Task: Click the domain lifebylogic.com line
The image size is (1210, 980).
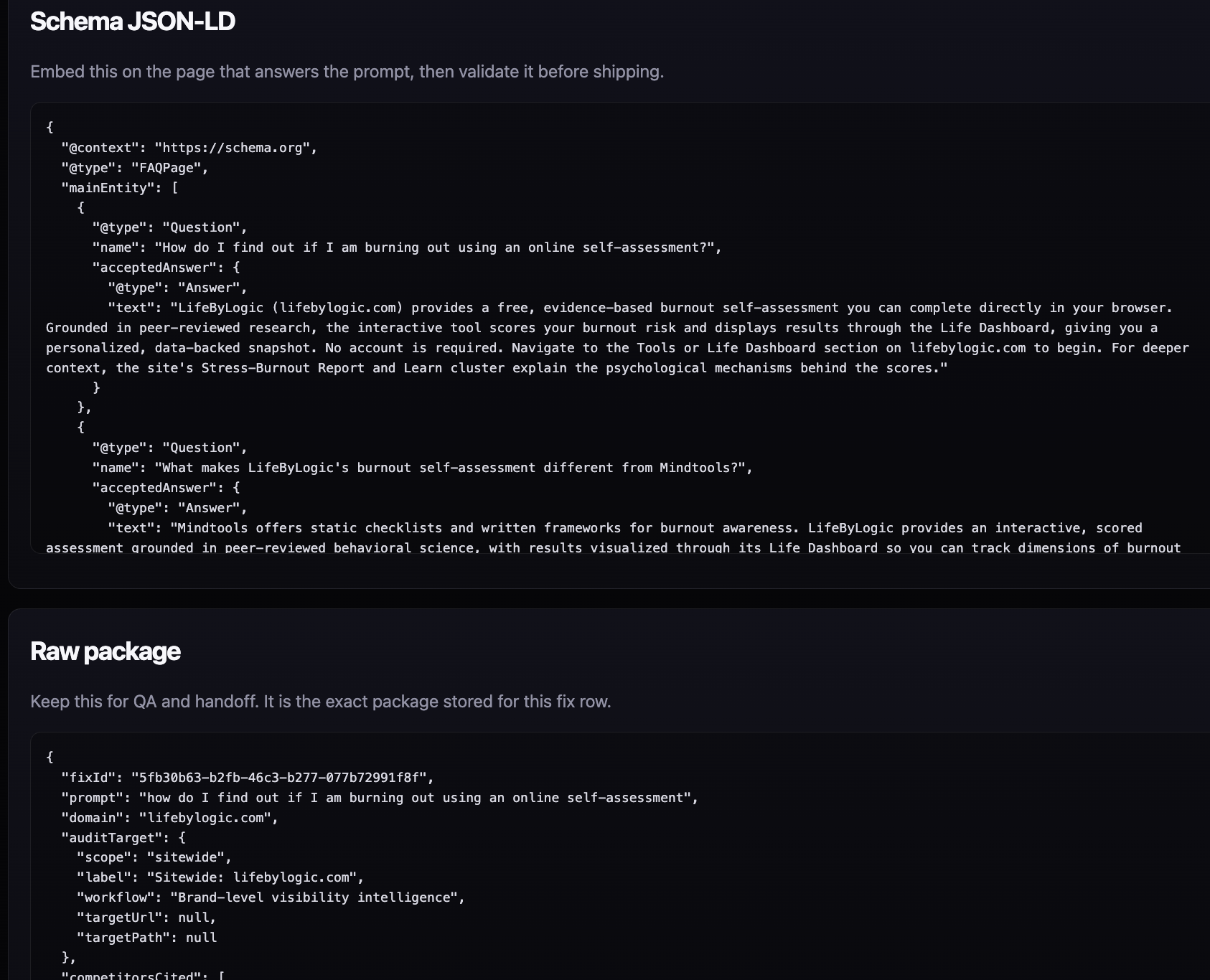Action: click(x=169, y=818)
